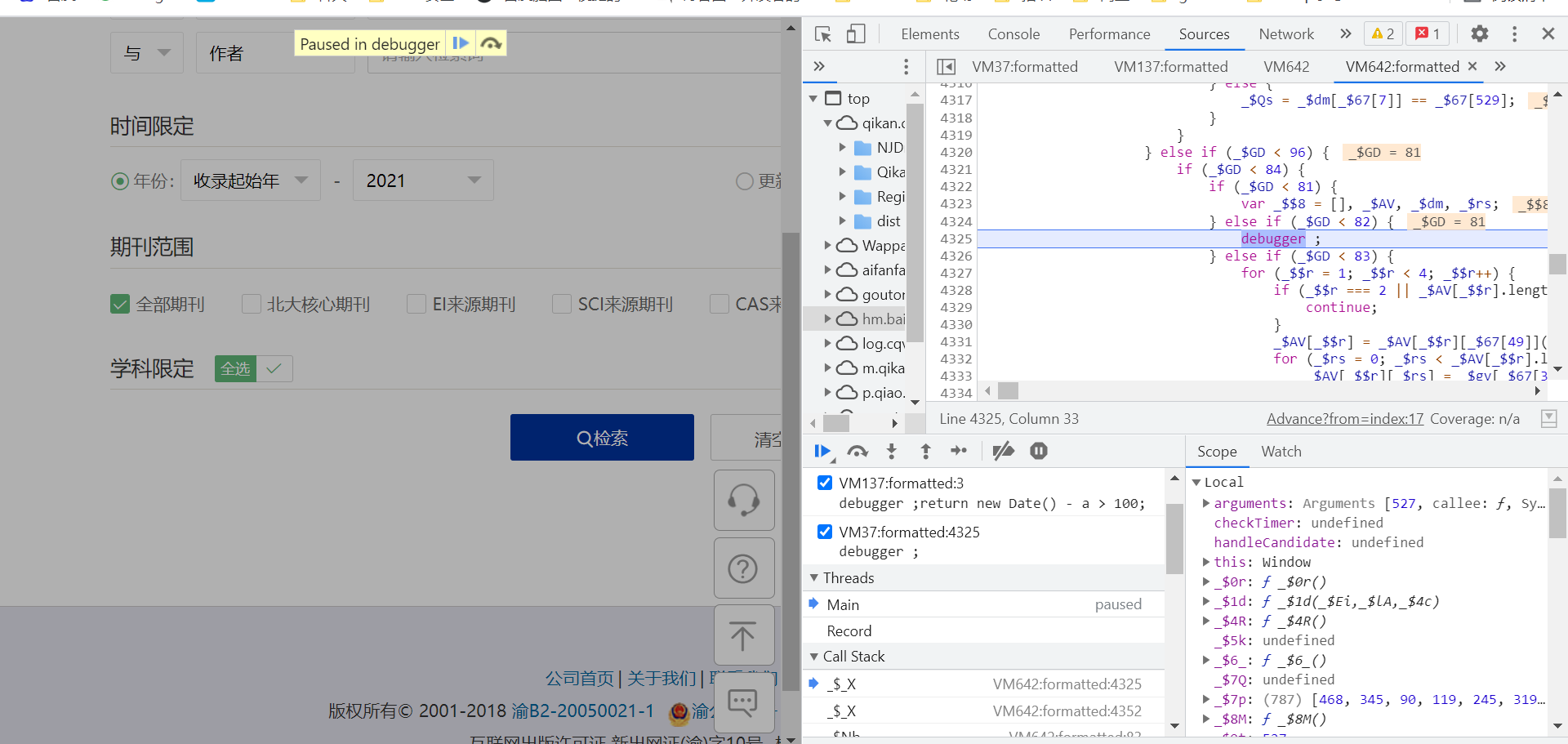Screen dimensions: 1568x744
Task: Switch to the Console panel
Action: click(x=1013, y=34)
